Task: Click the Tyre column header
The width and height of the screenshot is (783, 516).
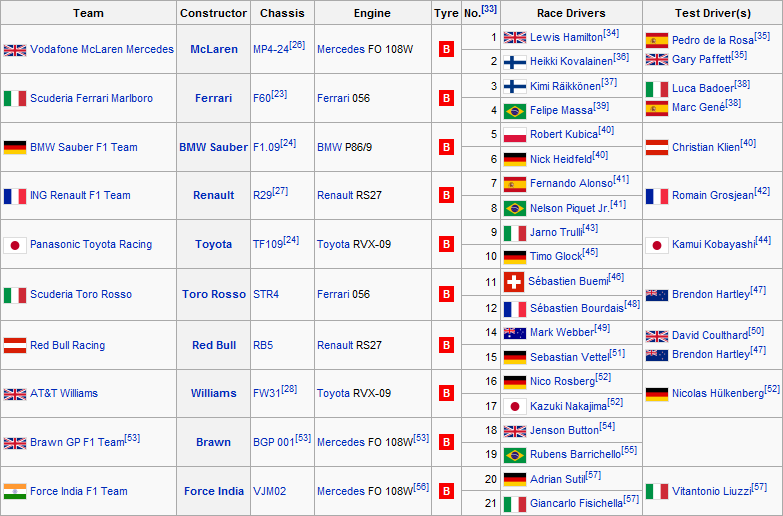Action: 446,13
